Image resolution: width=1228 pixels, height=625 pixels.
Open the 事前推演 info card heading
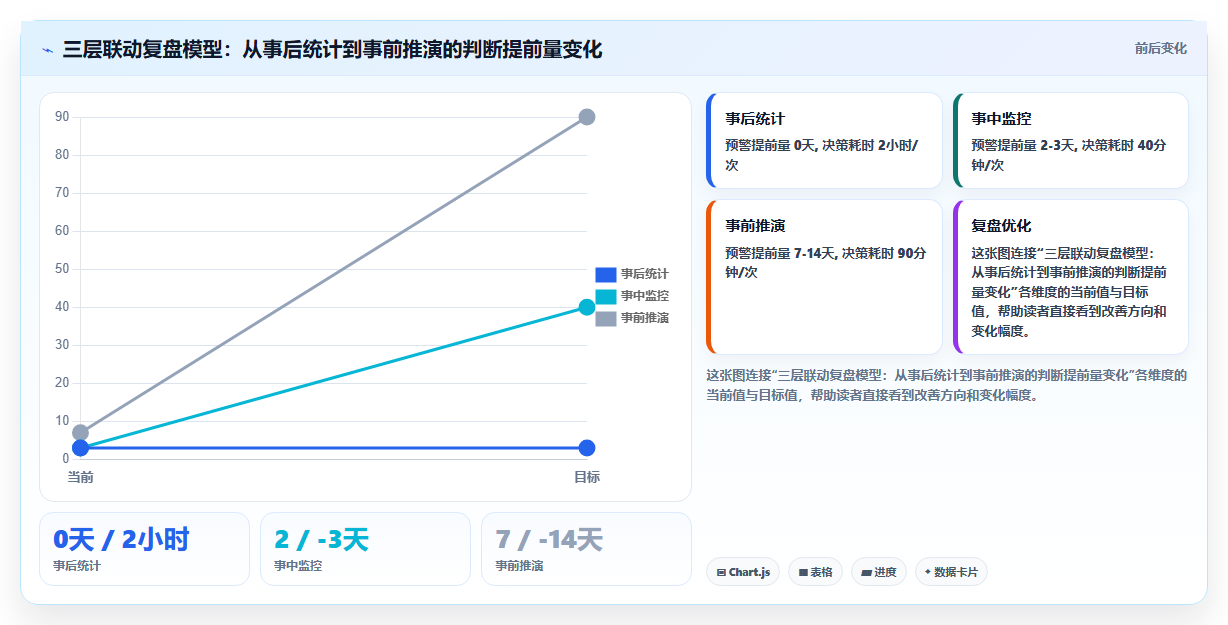(755, 226)
